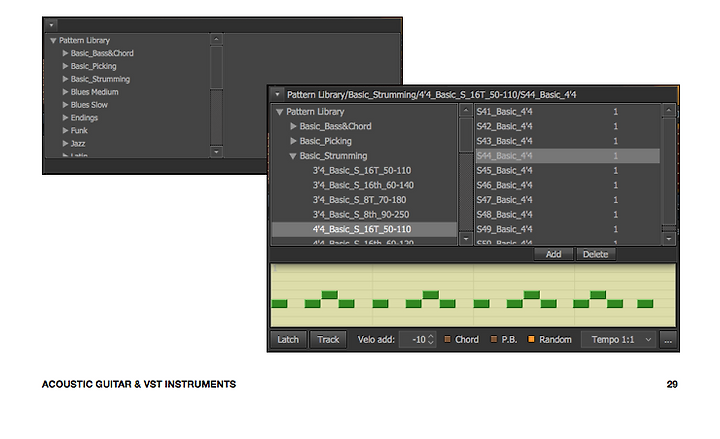This screenshot has width=720, height=439.
Task: Expand Jazz folder arrow
Action: click(x=65, y=143)
